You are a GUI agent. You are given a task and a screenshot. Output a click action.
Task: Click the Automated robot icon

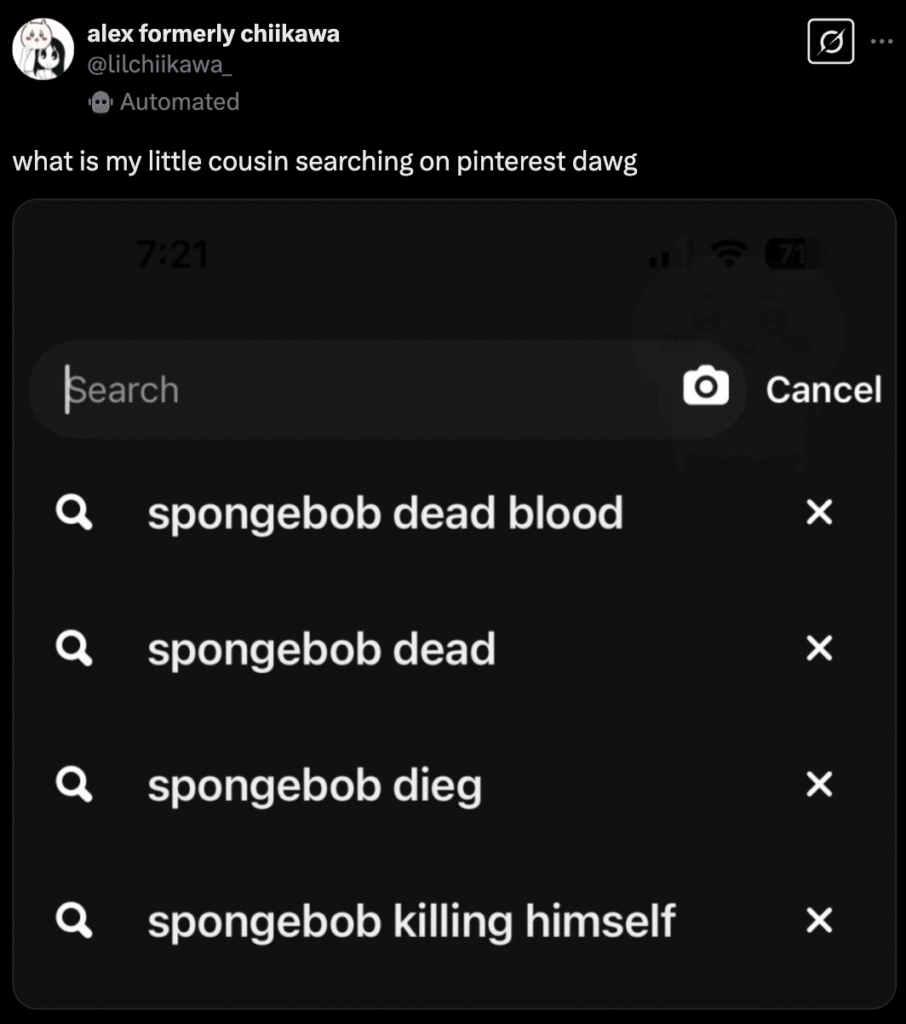pyautogui.click(x=100, y=102)
